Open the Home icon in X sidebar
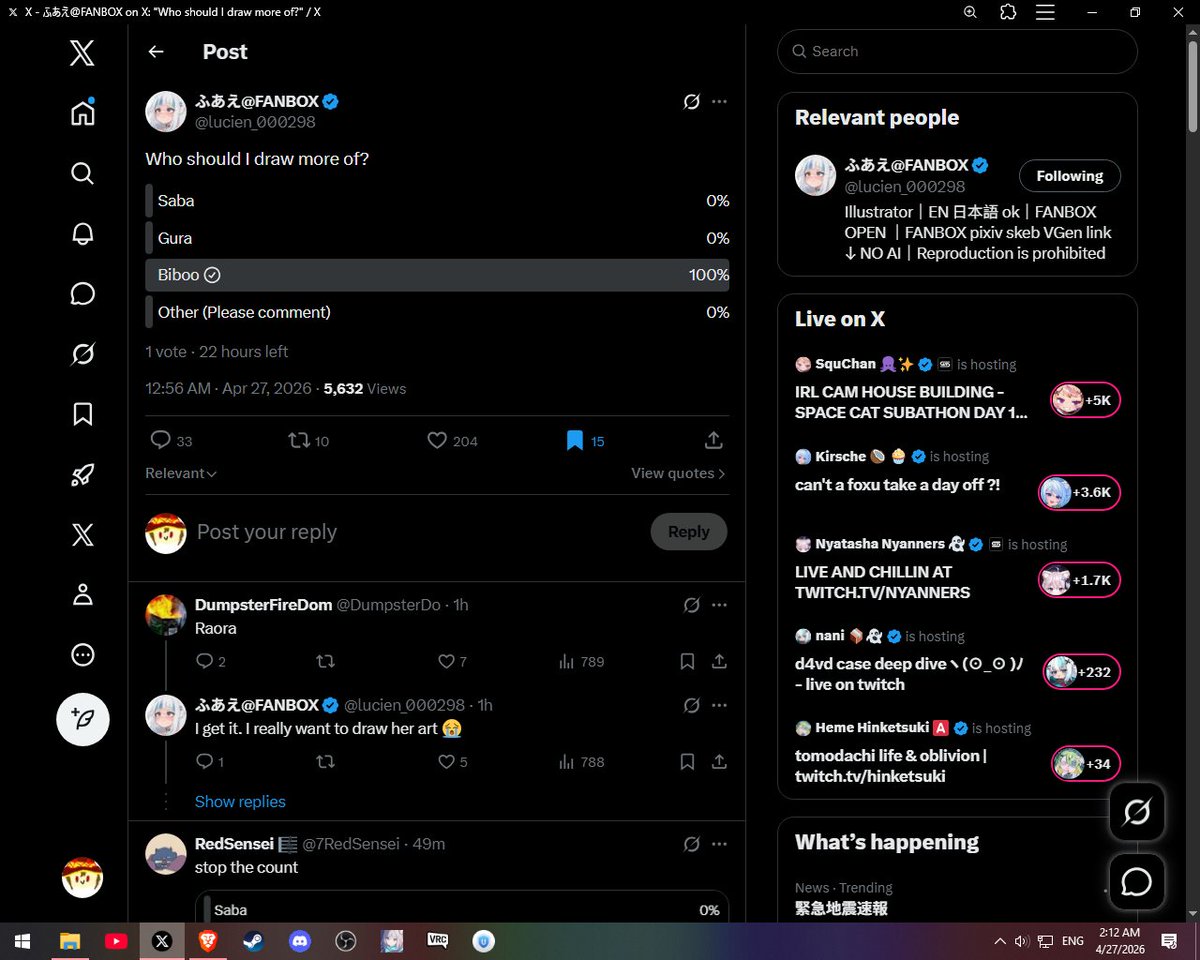 point(82,113)
